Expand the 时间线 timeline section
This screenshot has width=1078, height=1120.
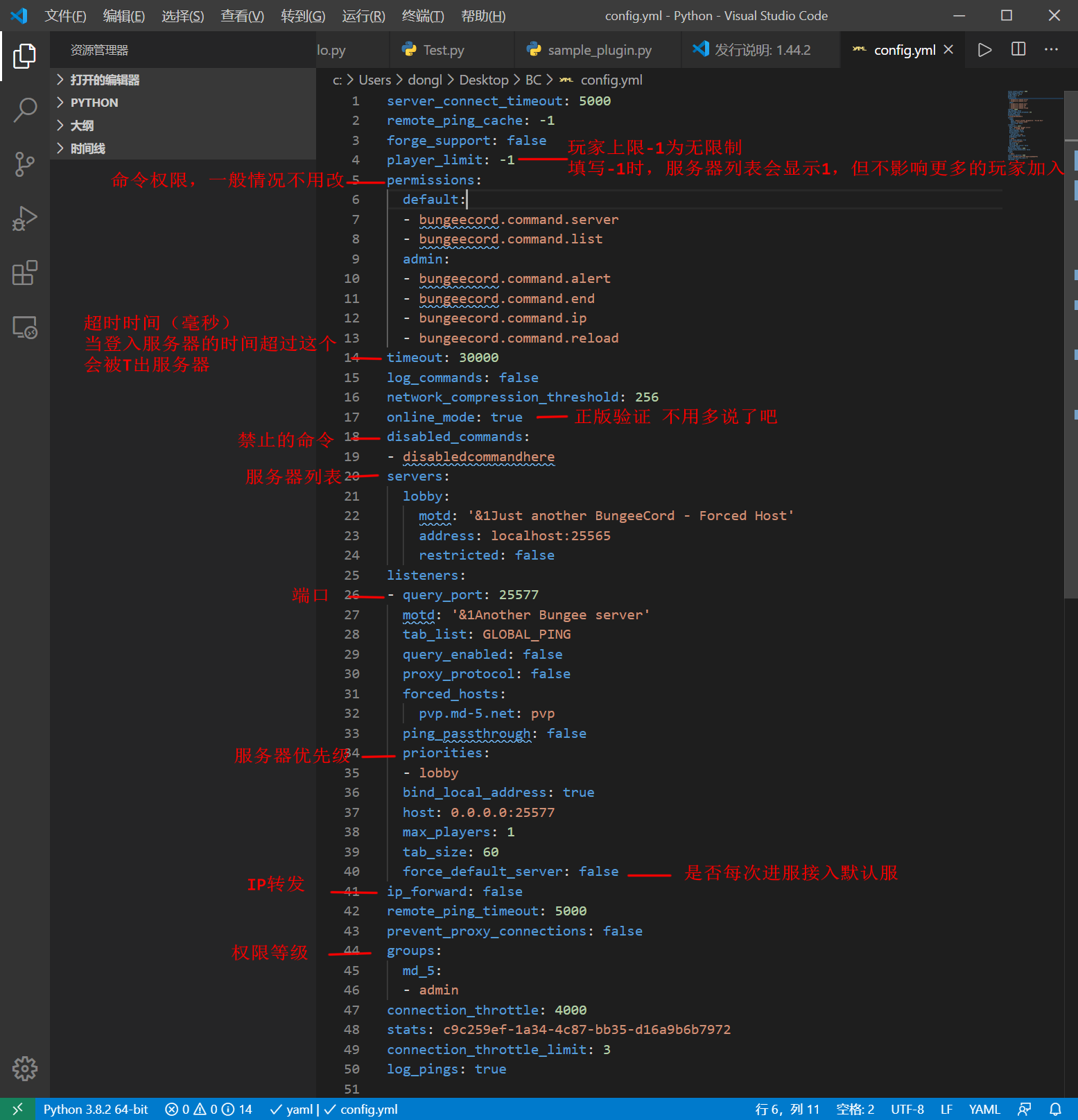(87, 148)
